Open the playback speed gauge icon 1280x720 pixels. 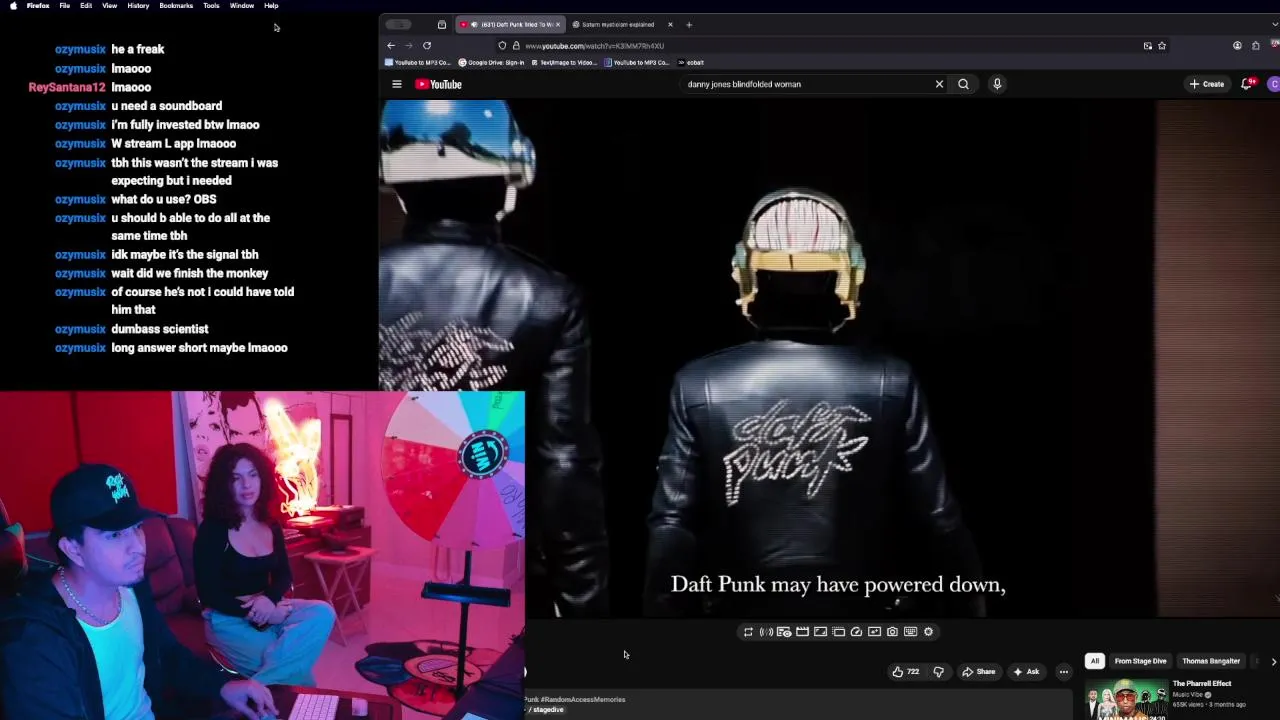click(856, 632)
